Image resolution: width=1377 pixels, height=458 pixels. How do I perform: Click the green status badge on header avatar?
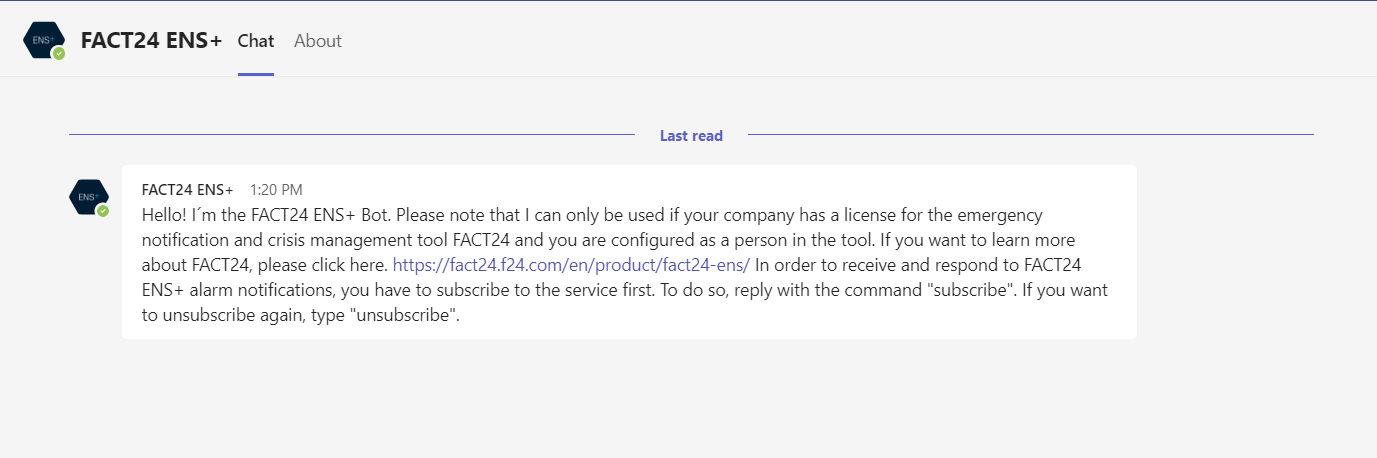click(59, 53)
